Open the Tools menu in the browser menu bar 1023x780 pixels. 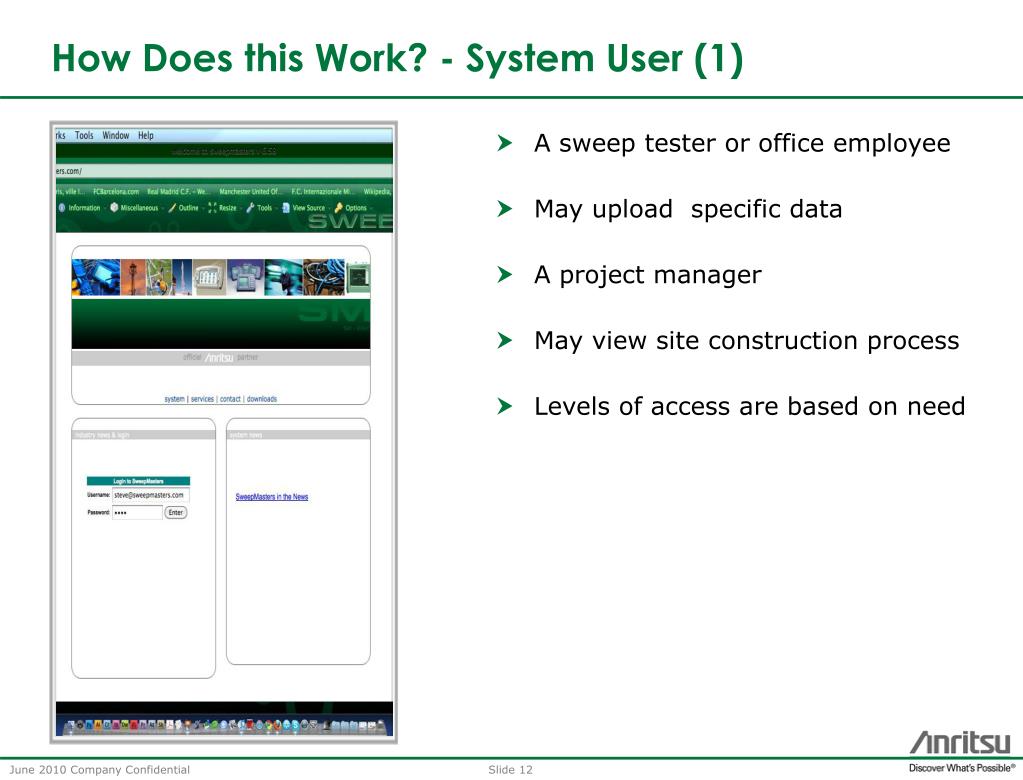[x=84, y=136]
